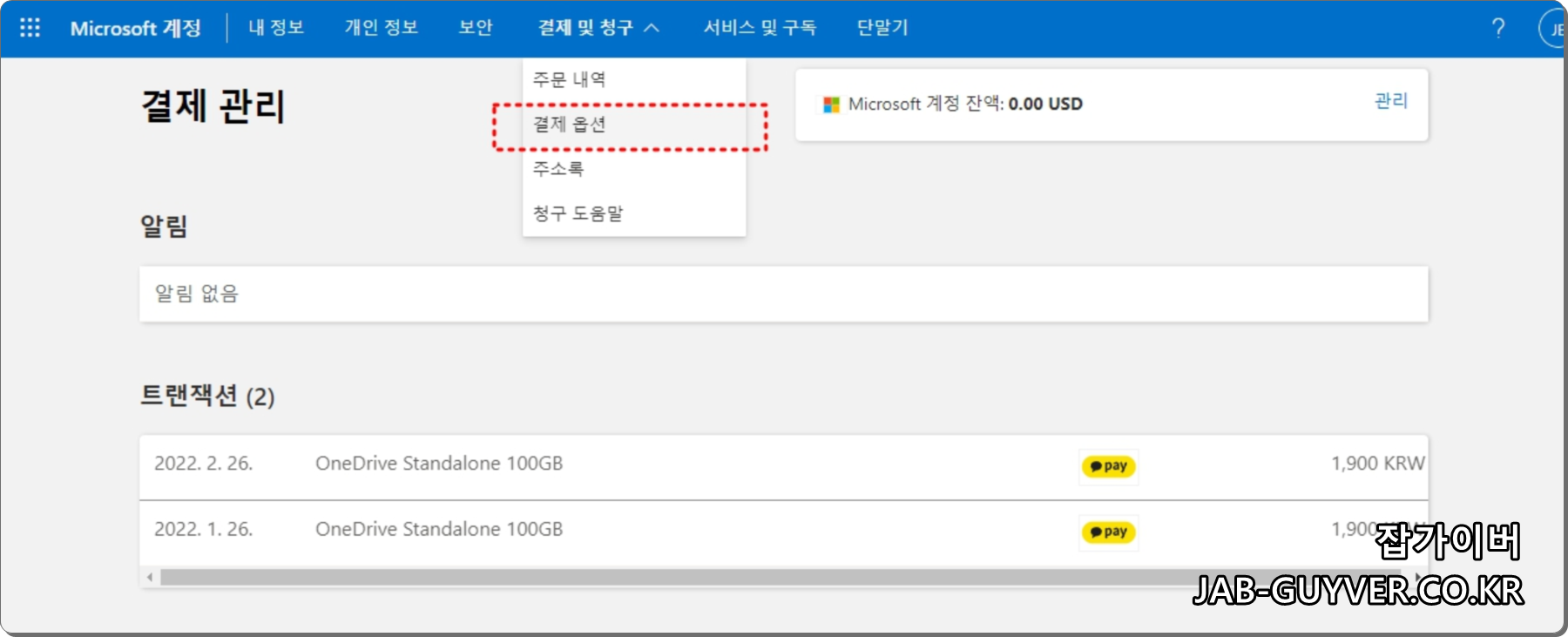Image resolution: width=1568 pixels, height=637 pixels.
Task: Click the 트랜잭션 (2) heading
Action: 207,396
